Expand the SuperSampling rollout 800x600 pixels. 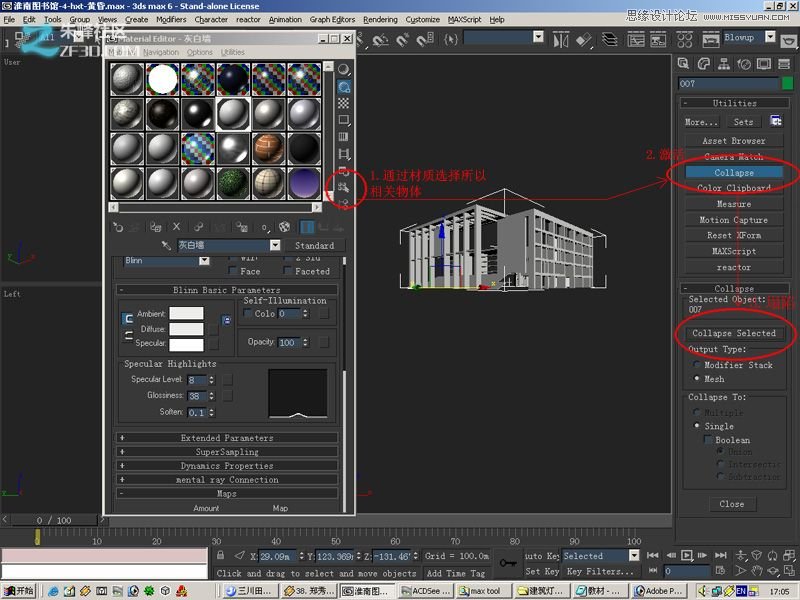[x=227, y=452]
